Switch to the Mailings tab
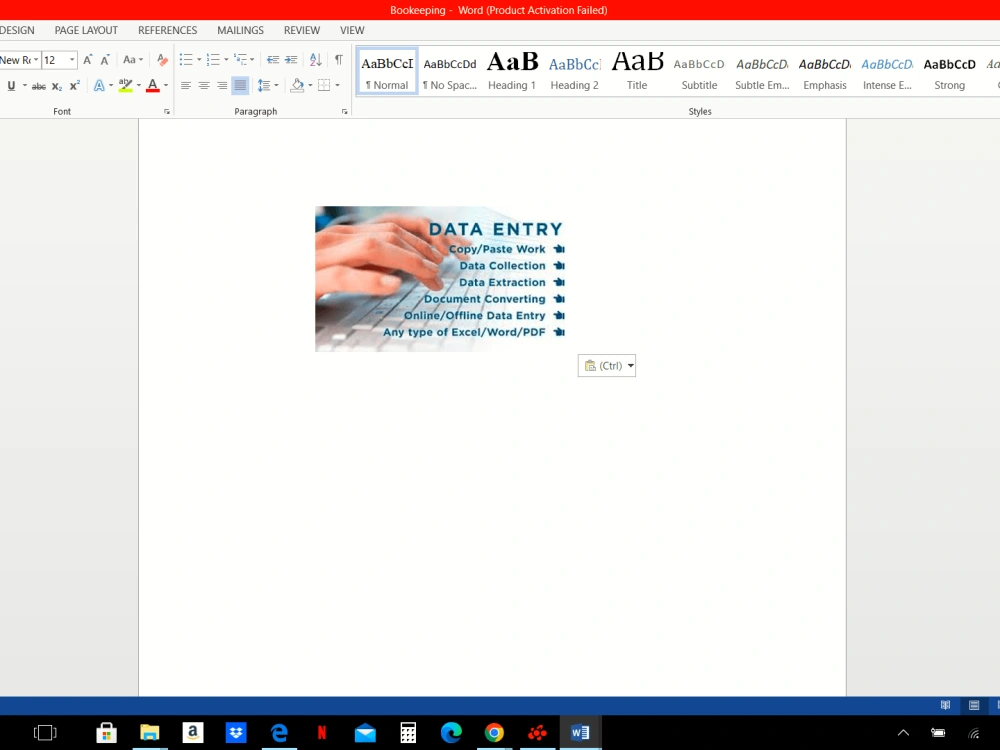Viewport: 1000px width, 750px height. coord(240,30)
